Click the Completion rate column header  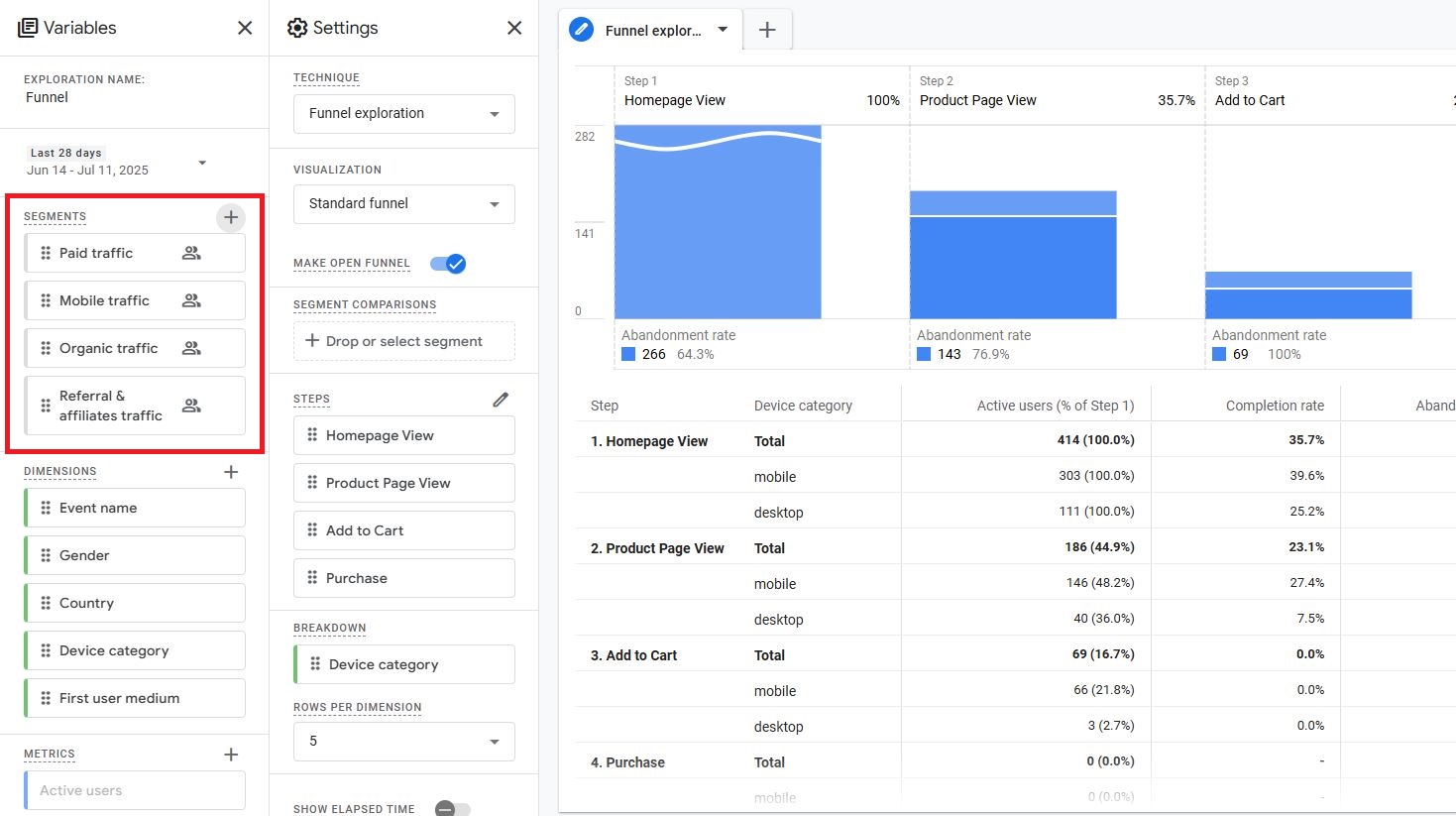pos(1275,406)
